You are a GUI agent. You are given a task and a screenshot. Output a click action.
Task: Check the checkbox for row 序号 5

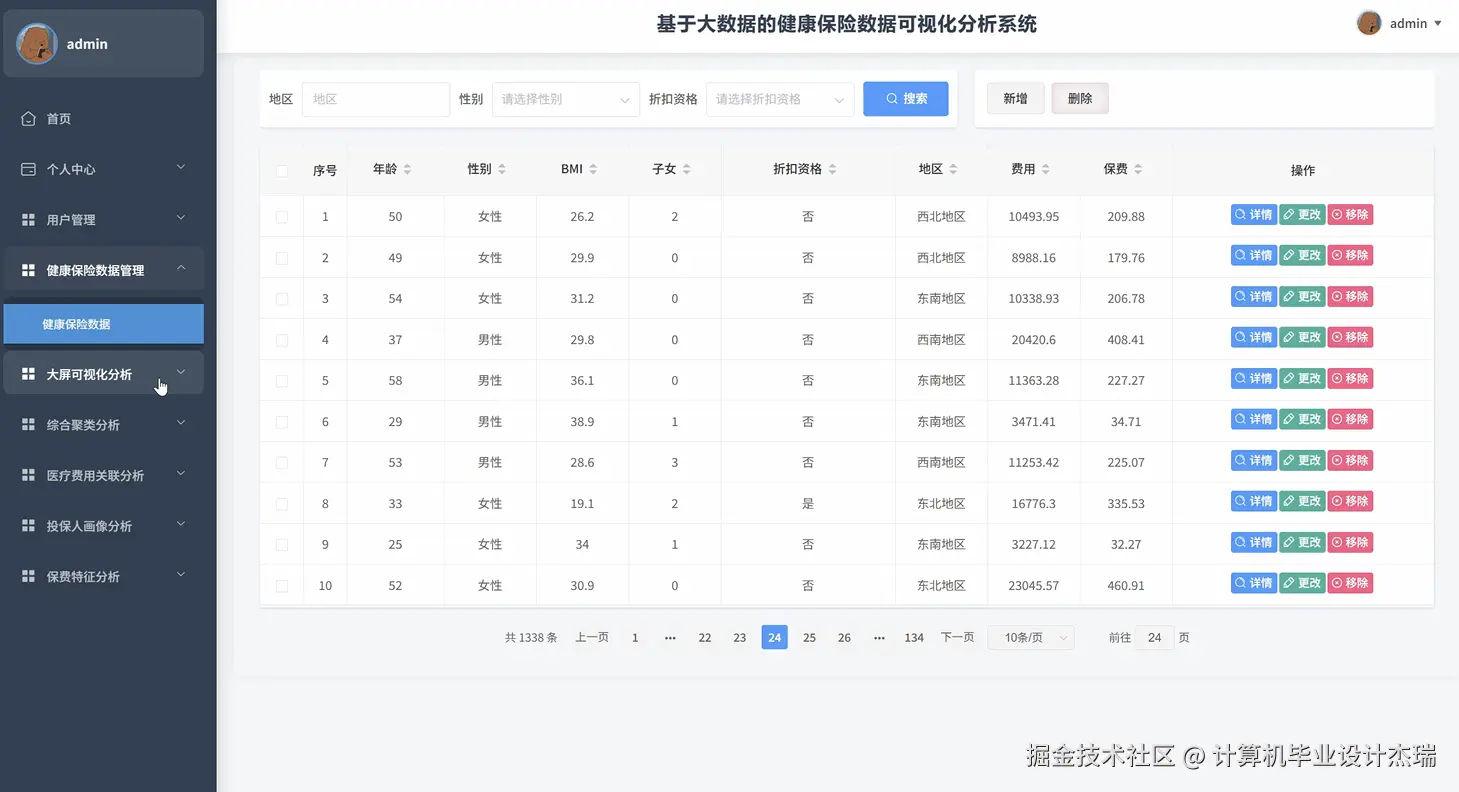283,378
